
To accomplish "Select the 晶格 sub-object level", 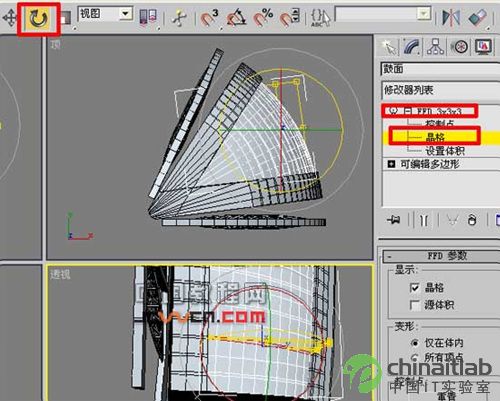I will pyautogui.click(x=435, y=137).
